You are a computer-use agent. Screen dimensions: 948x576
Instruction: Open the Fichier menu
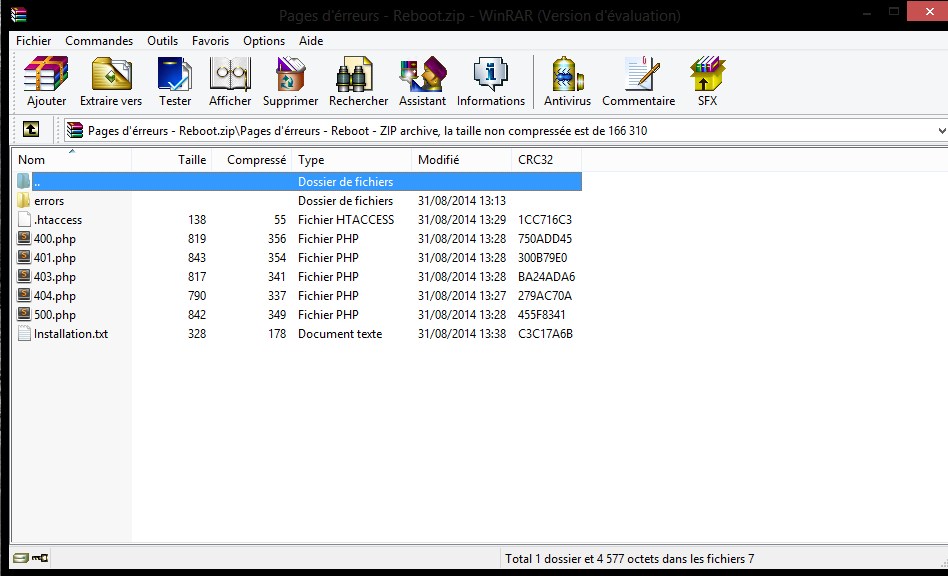click(x=33, y=40)
